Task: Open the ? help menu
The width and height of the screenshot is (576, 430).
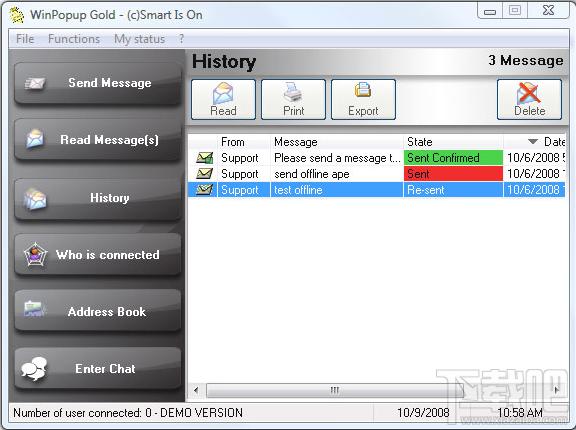Action: 181,39
